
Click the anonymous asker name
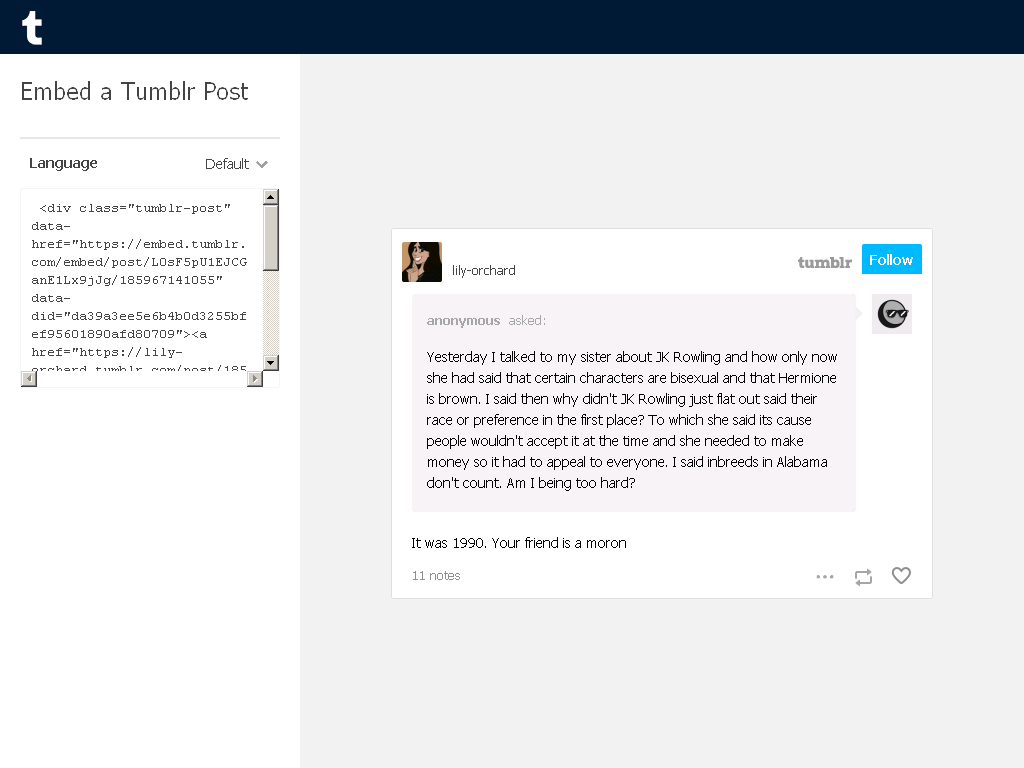[x=463, y=321]
